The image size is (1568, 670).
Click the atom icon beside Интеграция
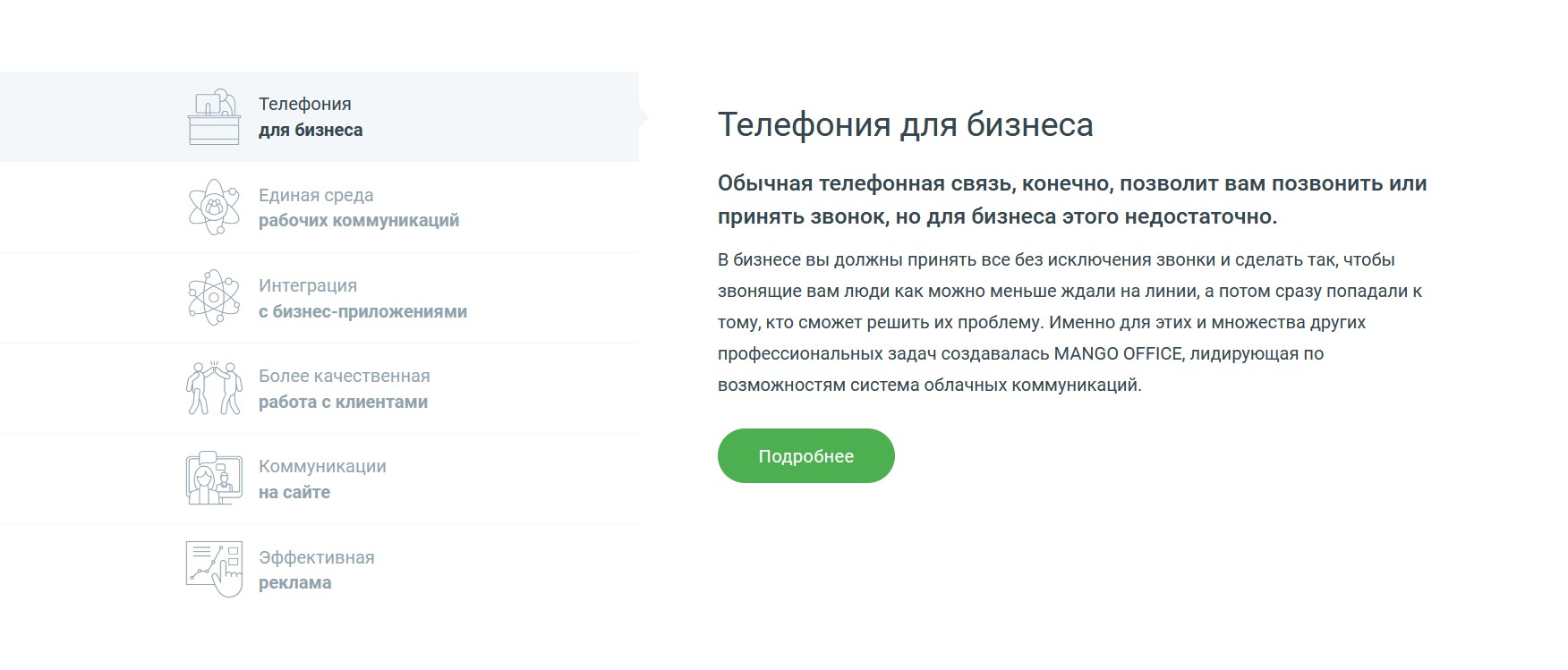pos(214,298)
